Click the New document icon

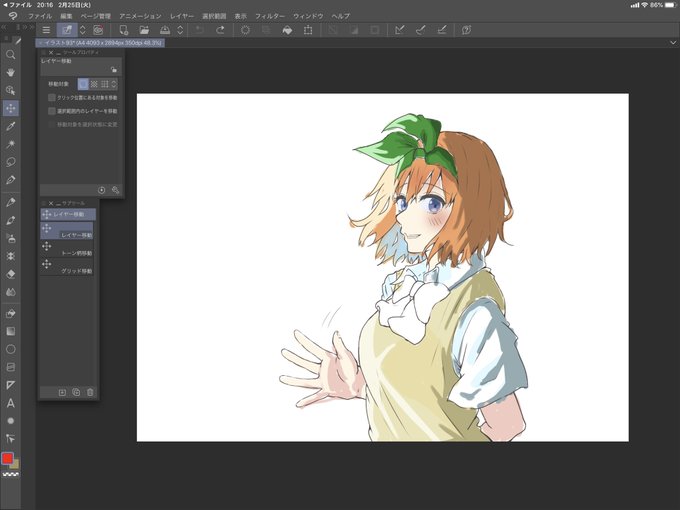pos(124,30)
